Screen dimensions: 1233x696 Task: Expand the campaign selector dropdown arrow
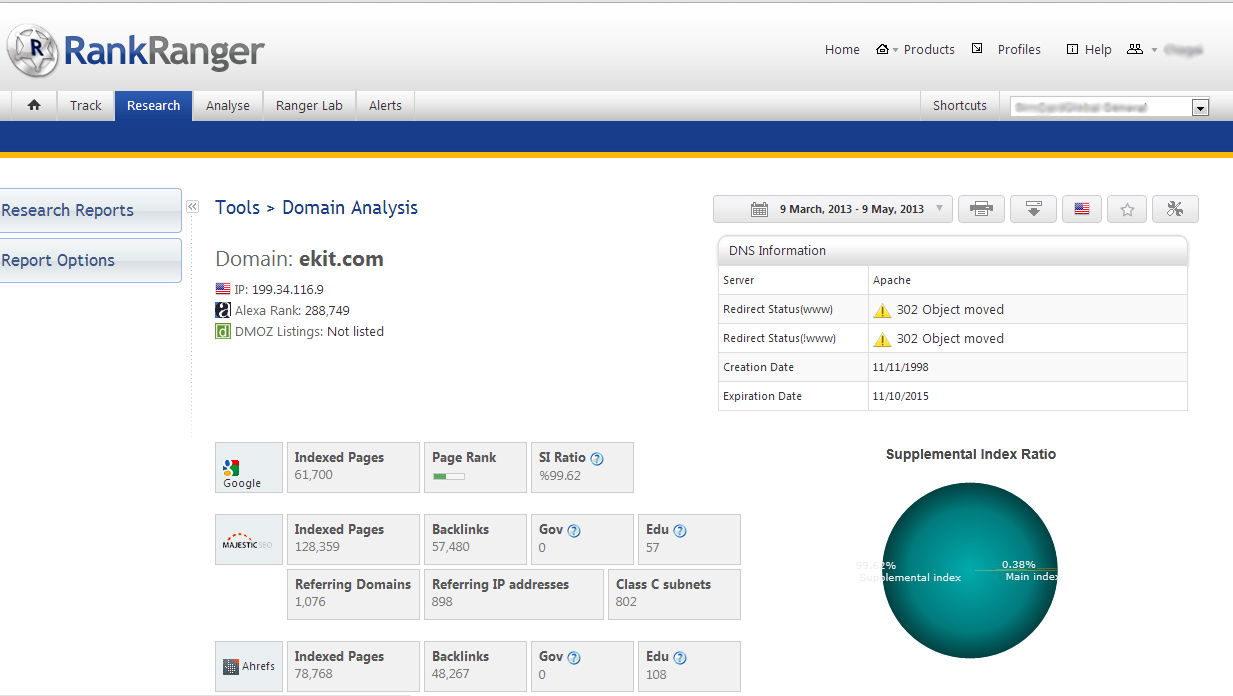point(1200,107)
